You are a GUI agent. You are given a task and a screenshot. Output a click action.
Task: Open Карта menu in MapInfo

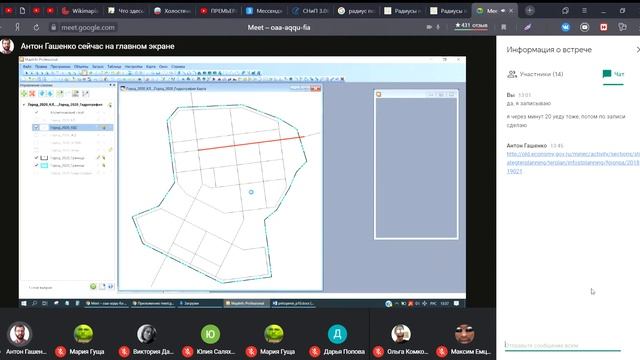pyautogui.click(x=151, y=67)
